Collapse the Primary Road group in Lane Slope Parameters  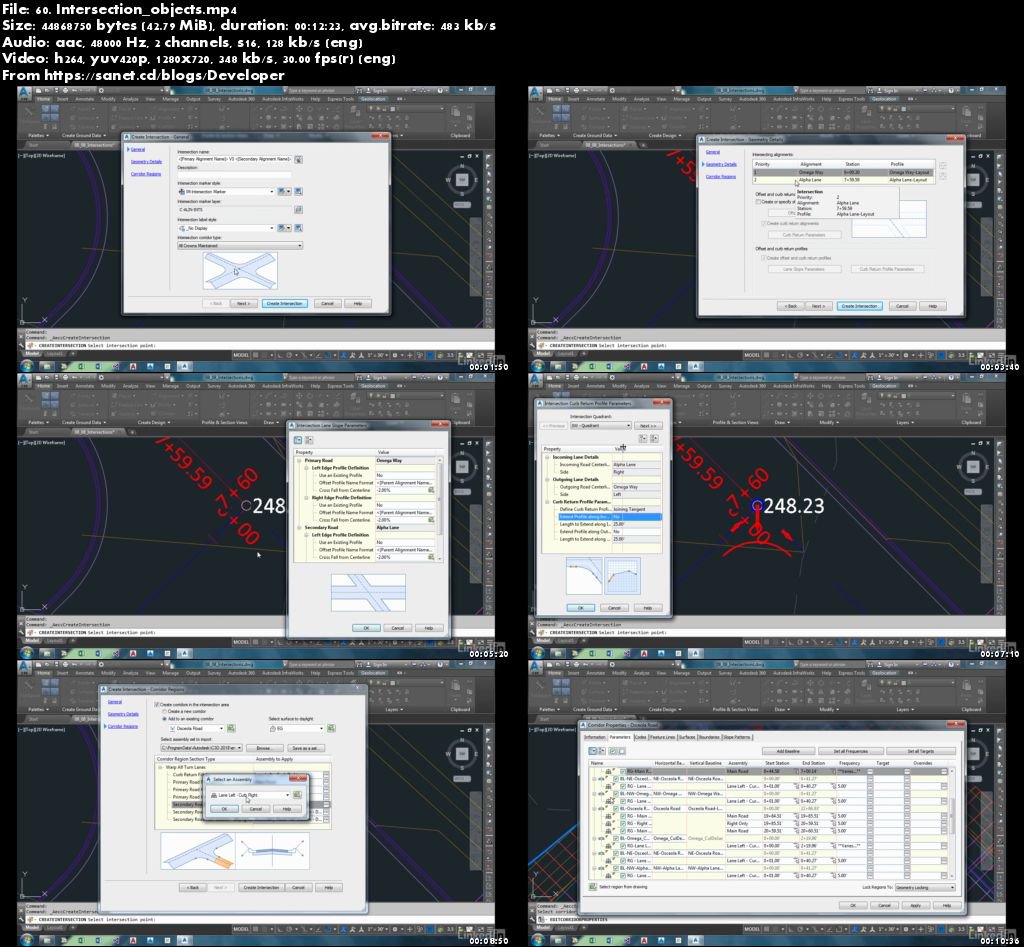tap(299, 460)
